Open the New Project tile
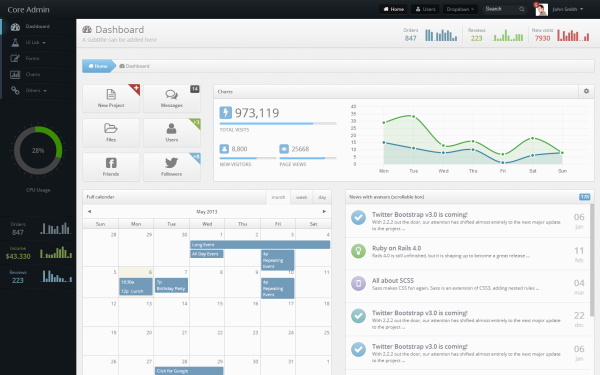The height and width of the screenshot is (375, 600). (x=111, y=98)
